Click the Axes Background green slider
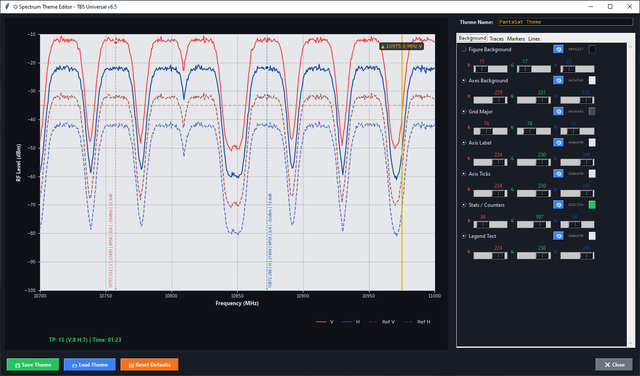The height and width of the screenshot is (376, 640). (x=534, y=100)
